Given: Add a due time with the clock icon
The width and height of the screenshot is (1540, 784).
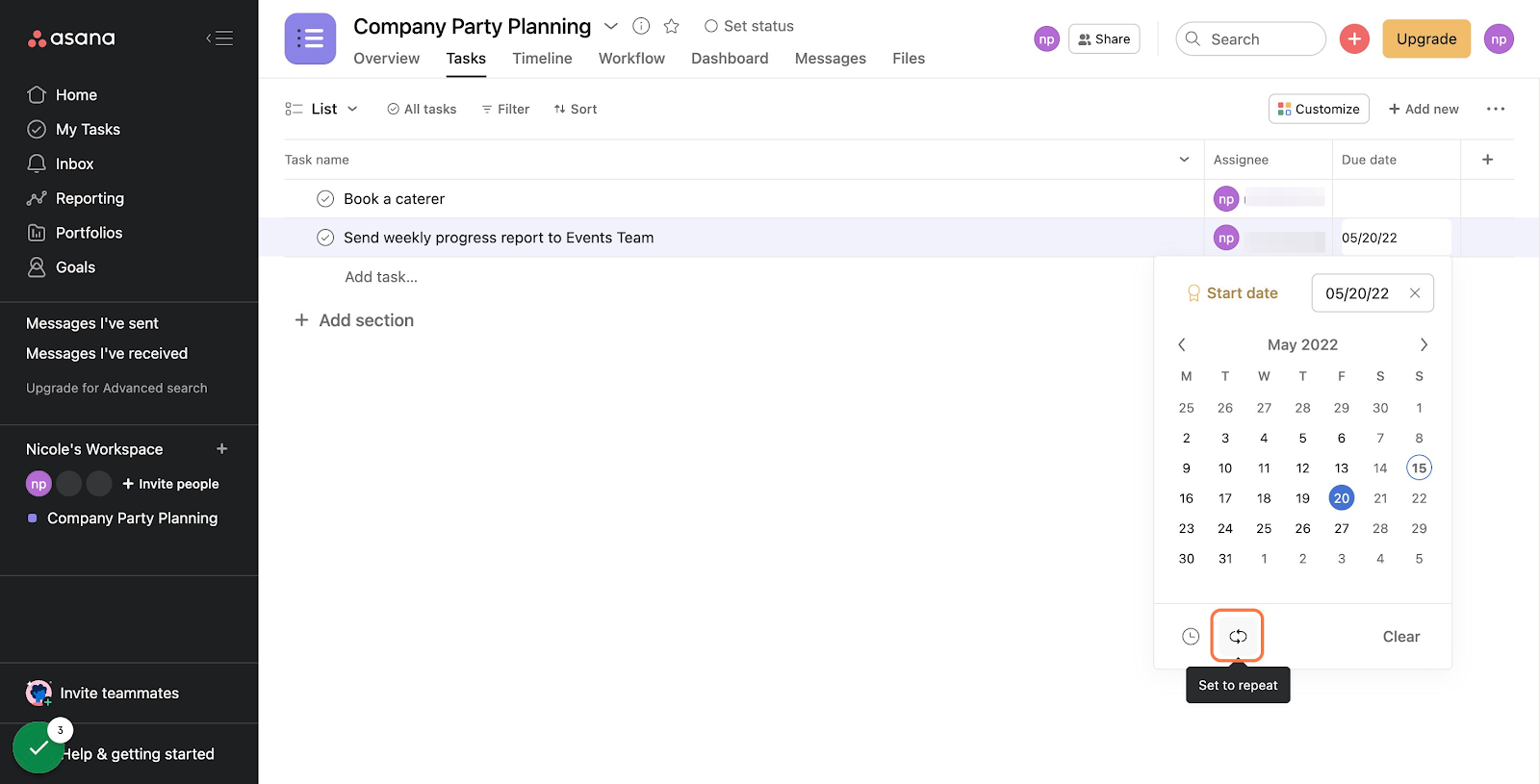Looking at the screenshot, I should 1191,637.
